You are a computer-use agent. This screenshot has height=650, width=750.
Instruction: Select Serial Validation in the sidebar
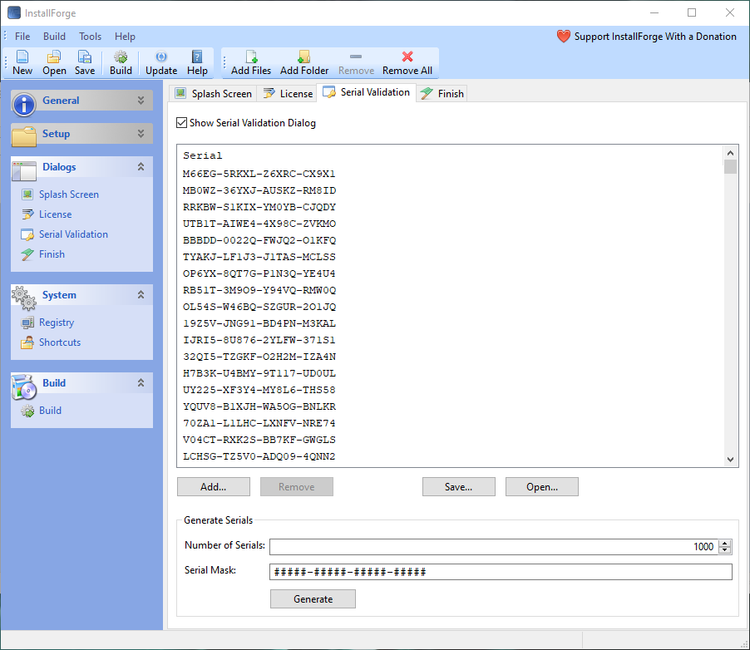74,234
